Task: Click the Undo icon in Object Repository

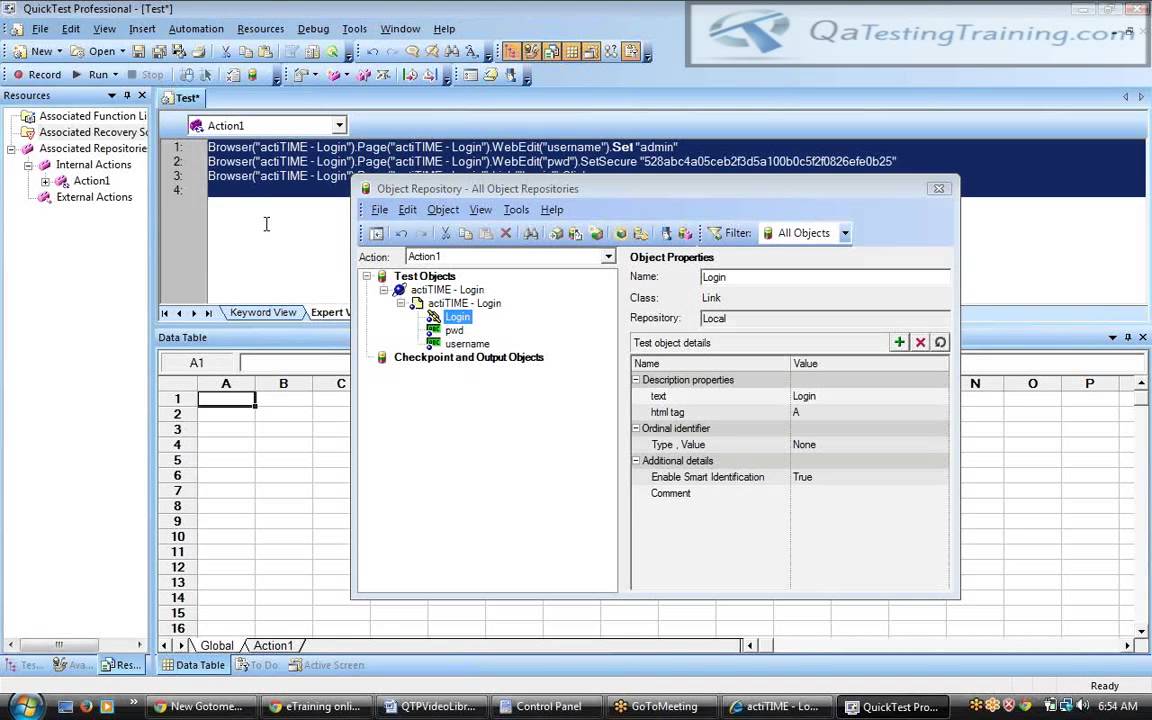Action: (401, 234)
